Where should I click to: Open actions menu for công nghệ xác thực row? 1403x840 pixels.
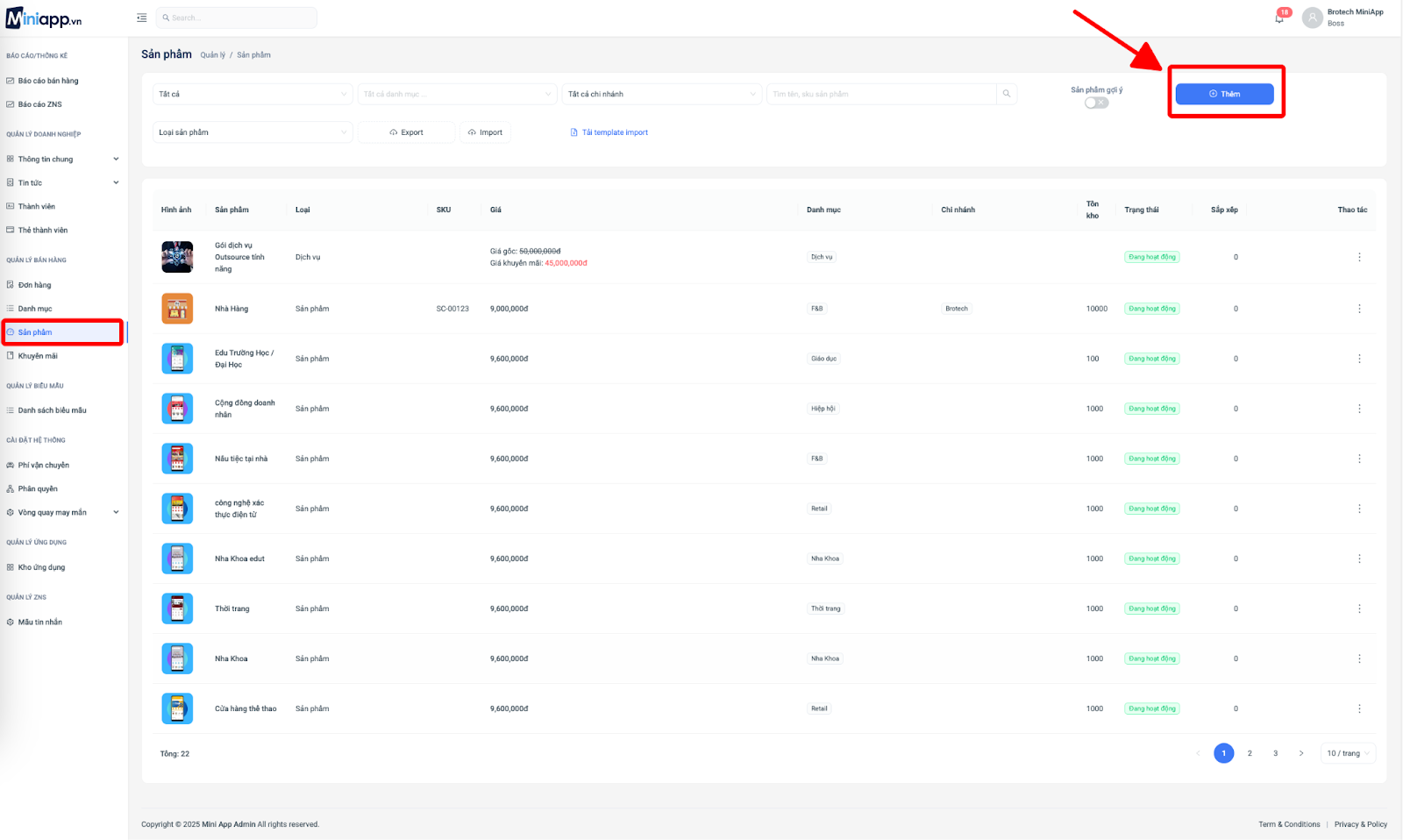point(1359,509)
